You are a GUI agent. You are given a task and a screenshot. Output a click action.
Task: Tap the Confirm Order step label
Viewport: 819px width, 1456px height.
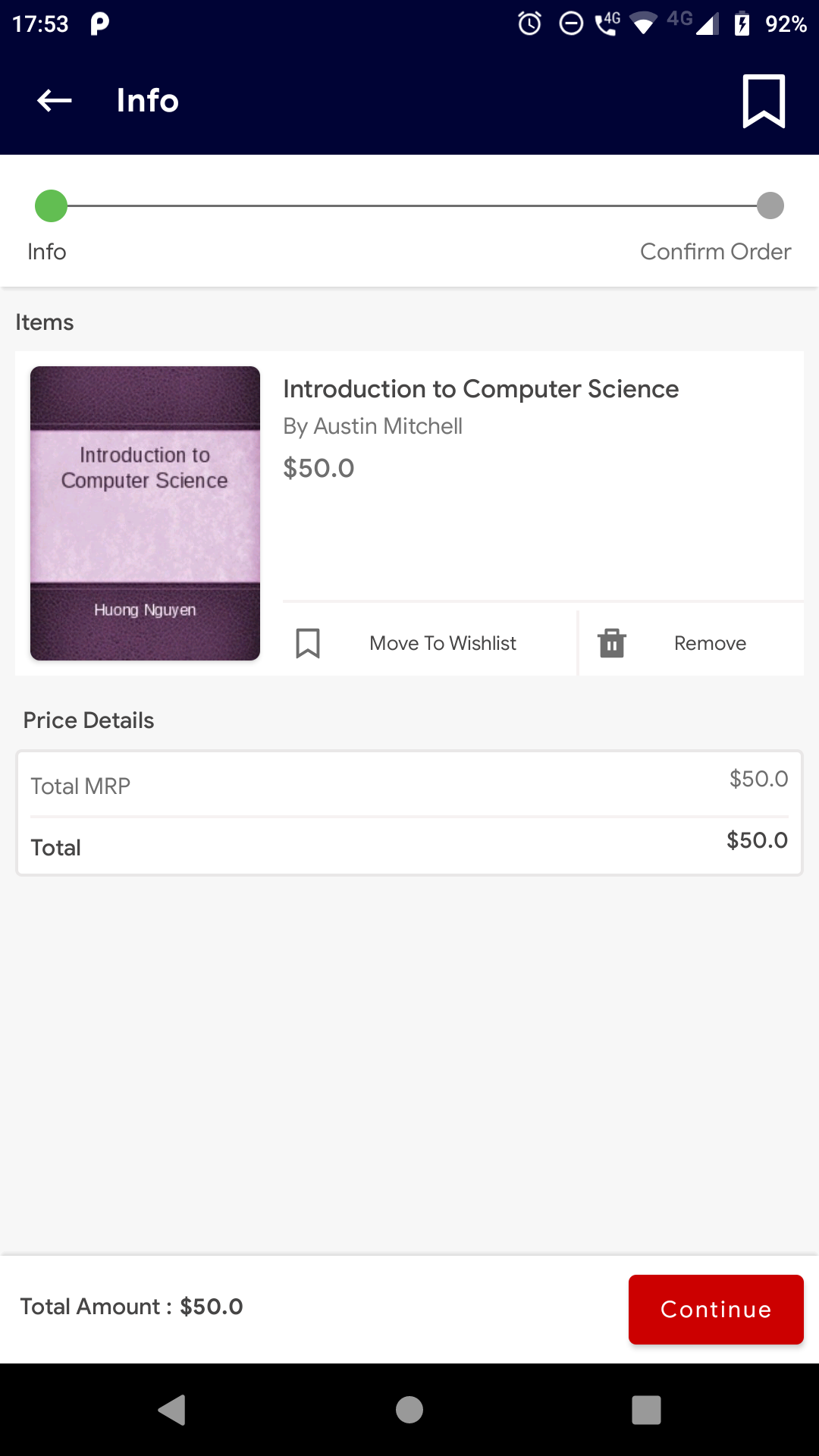(x=715, y=252)
